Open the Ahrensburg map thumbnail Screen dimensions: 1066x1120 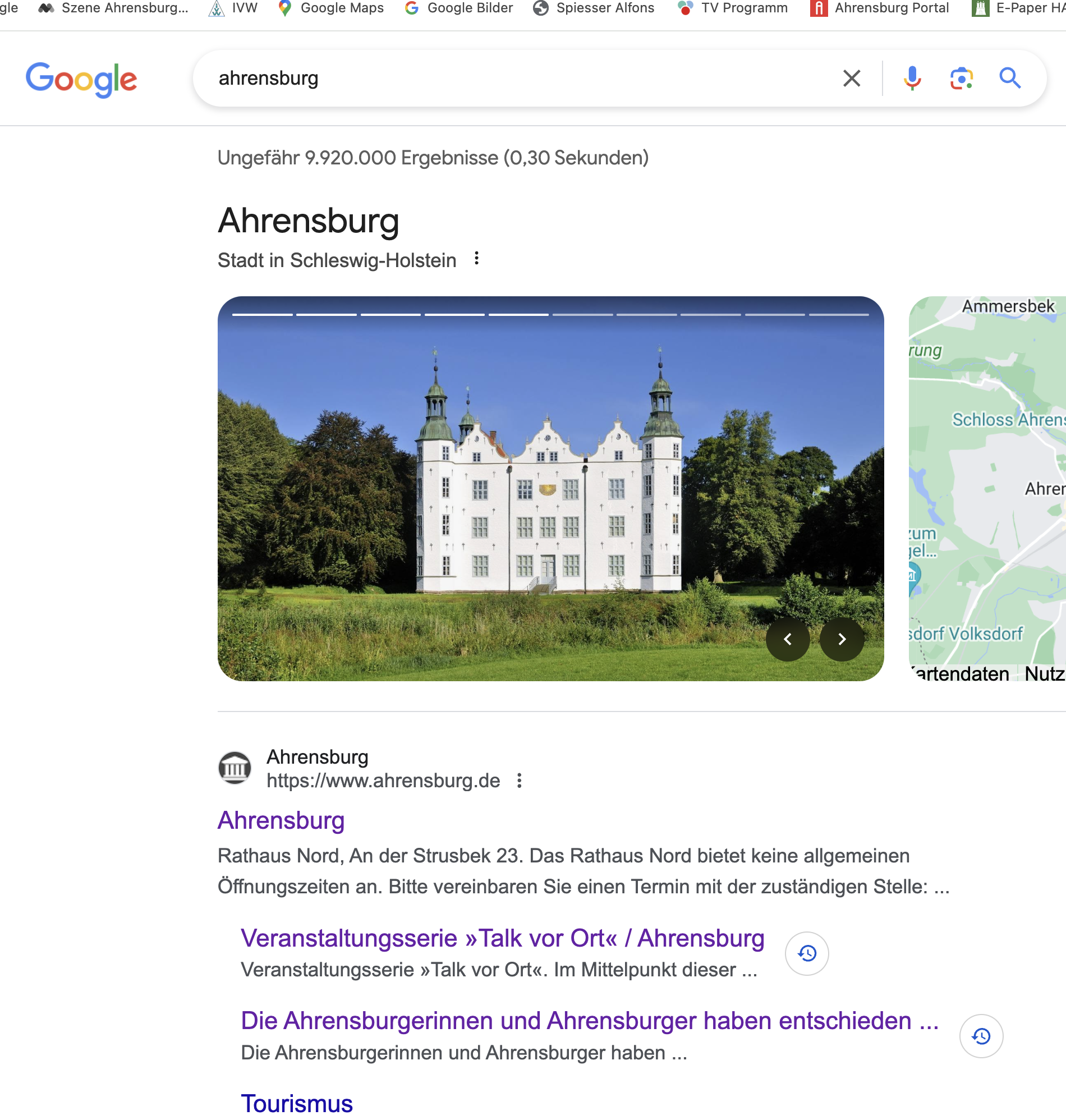coord(987,489)
